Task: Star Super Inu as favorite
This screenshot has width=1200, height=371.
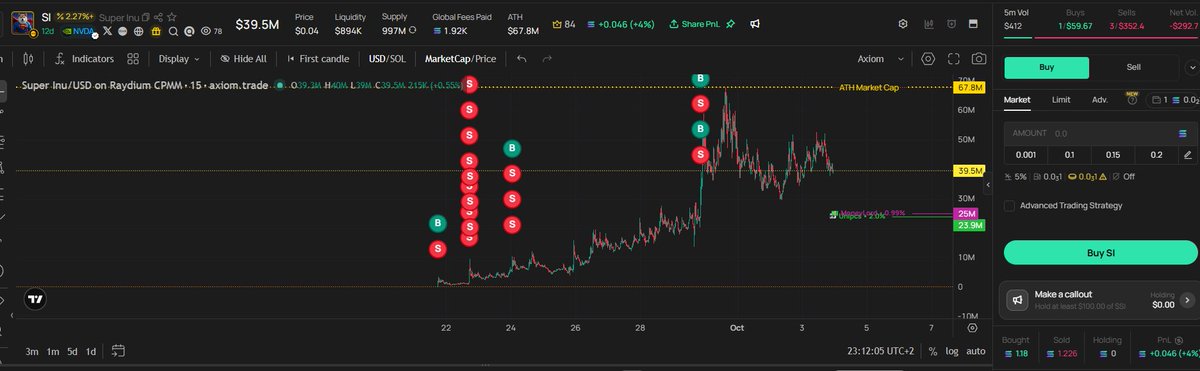Action: coord(172,17)
